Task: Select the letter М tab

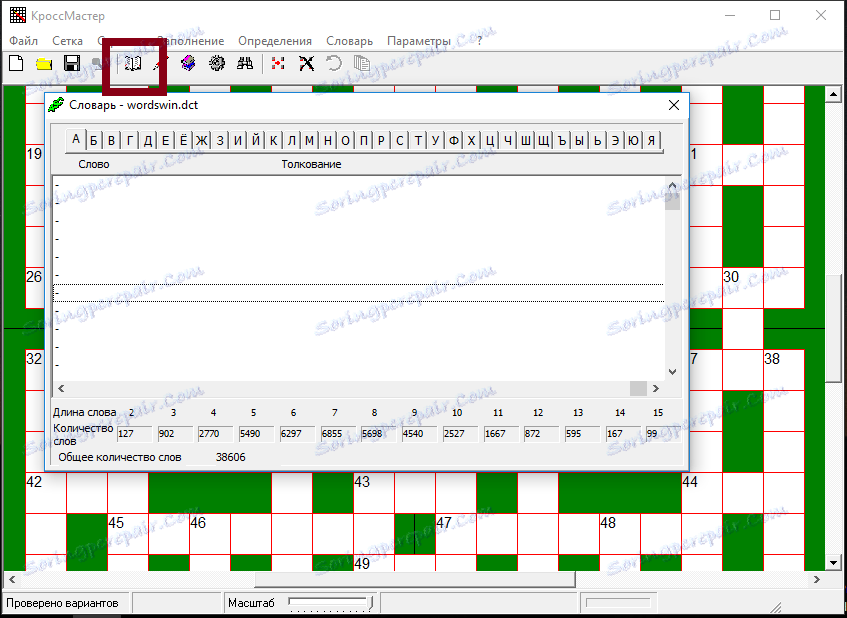Action: (x=310, y=141)
